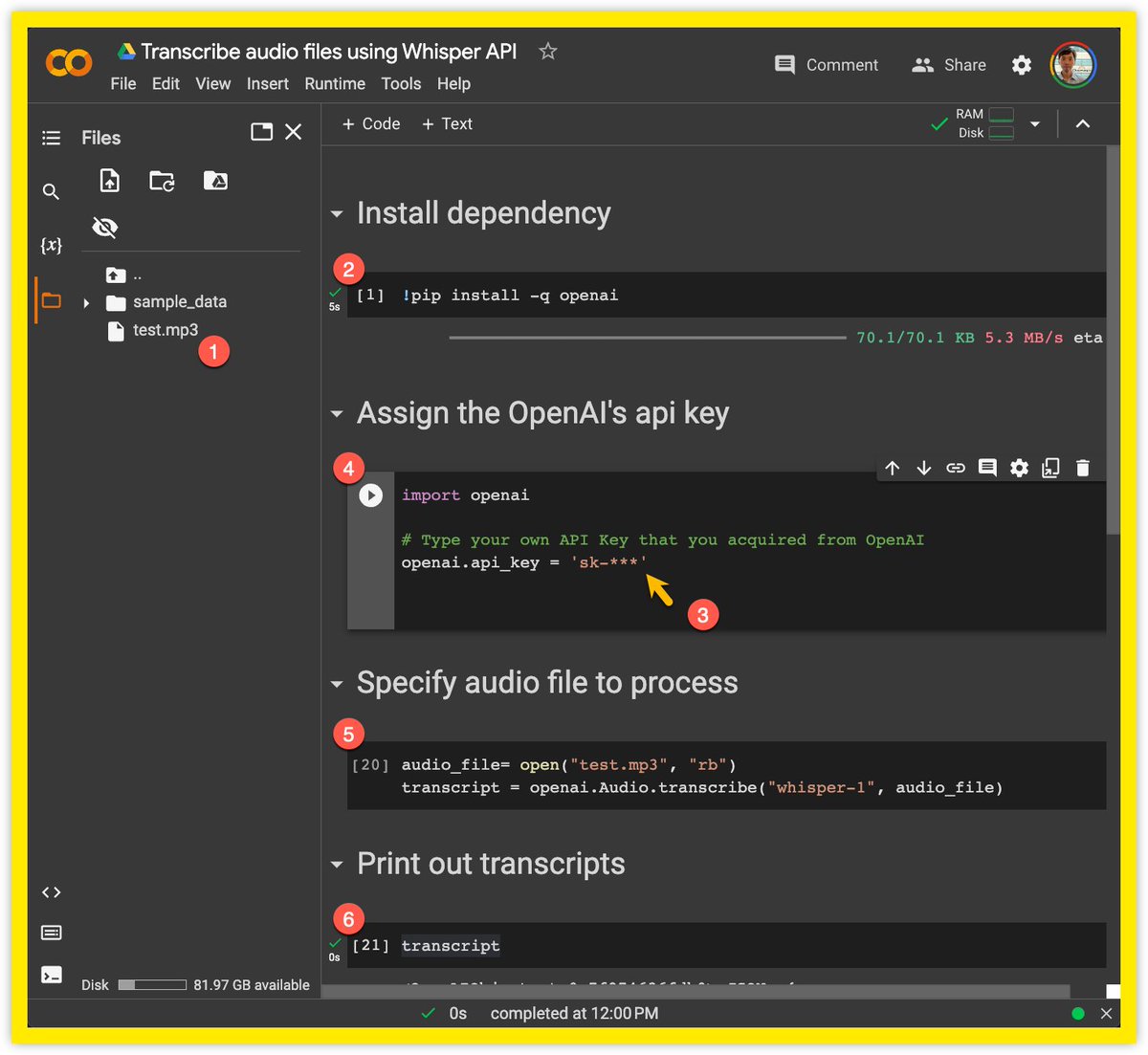Select the test.mp3 file
Image resolution: width=1148 pixels, height=1055 pixels.
click(166, 330)
